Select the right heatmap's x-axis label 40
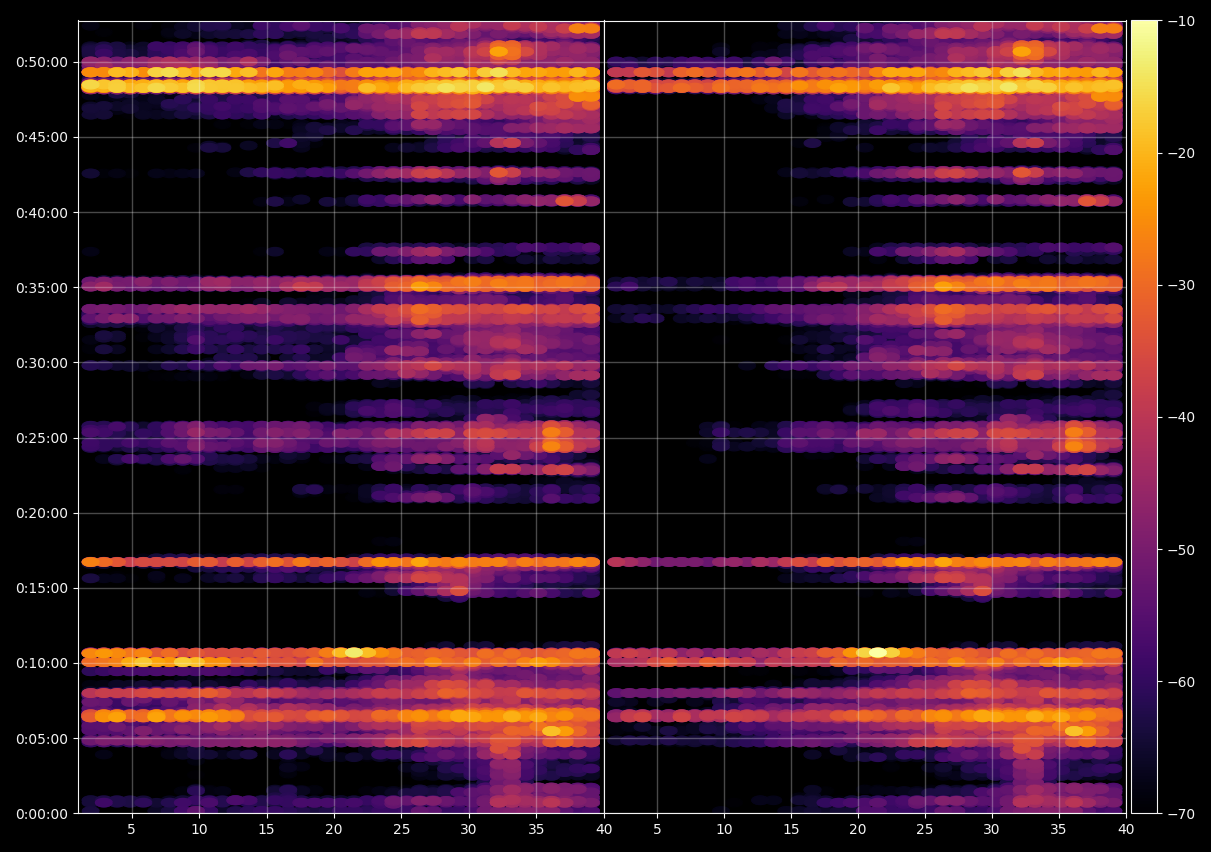The height and width of the screenshot is (852, 1211). click(1126, 829)
